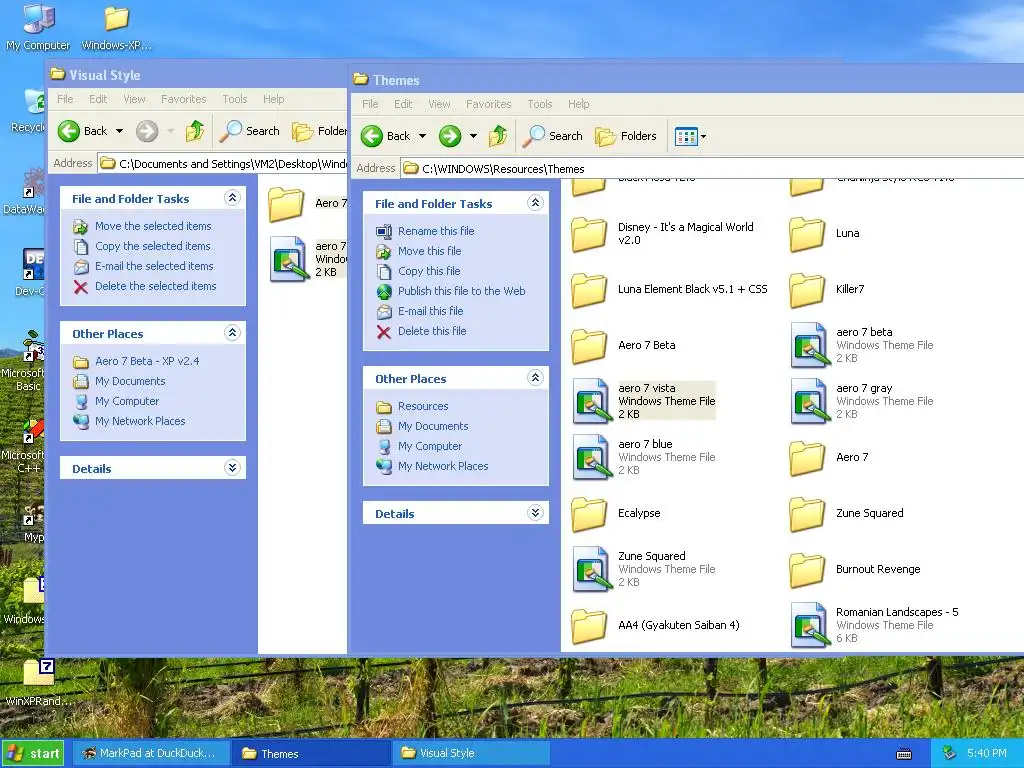Open My Network Places in Themes window

click(x=443, y=466)
